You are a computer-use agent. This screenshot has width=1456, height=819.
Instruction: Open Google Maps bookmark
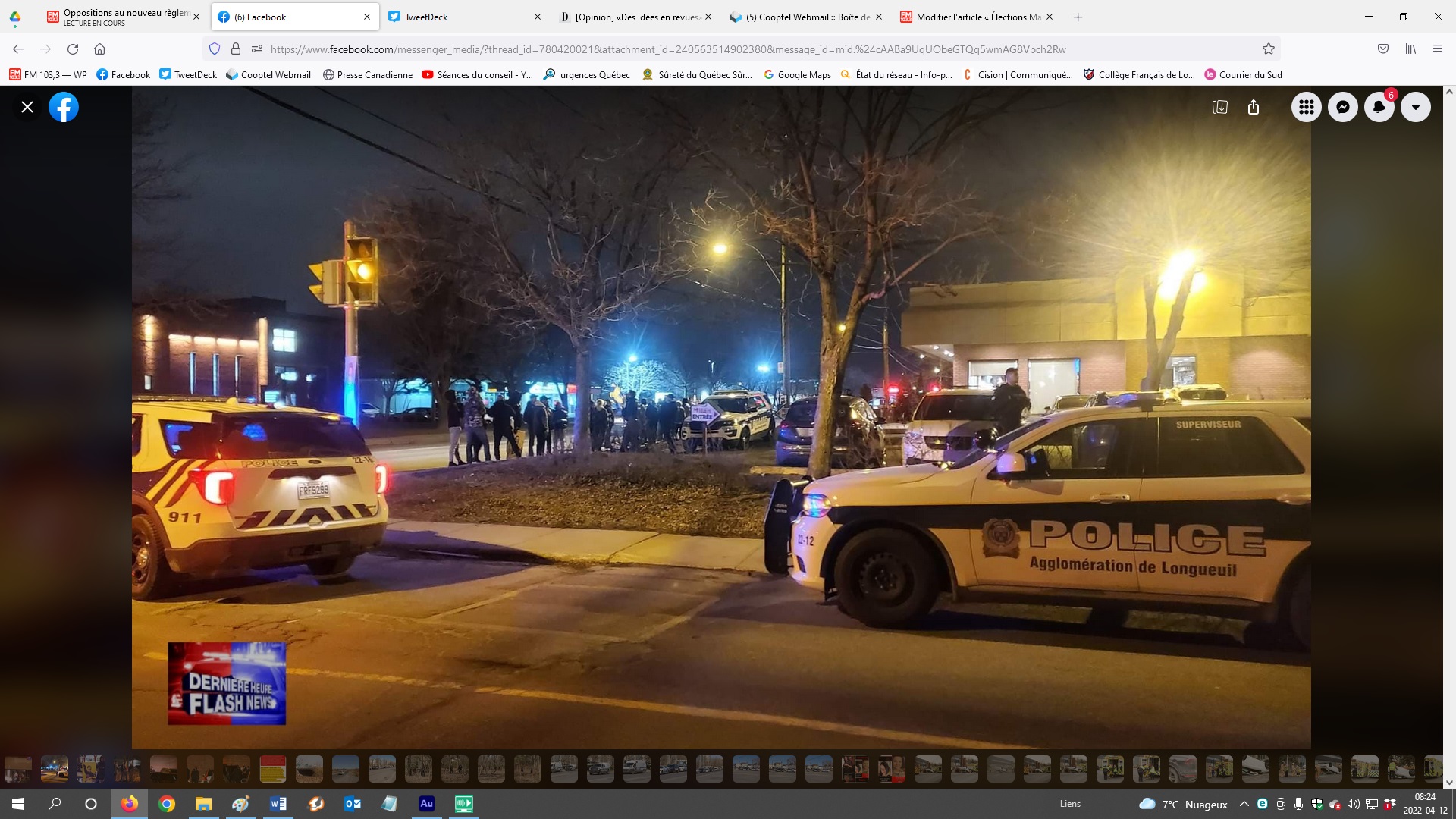797,74
